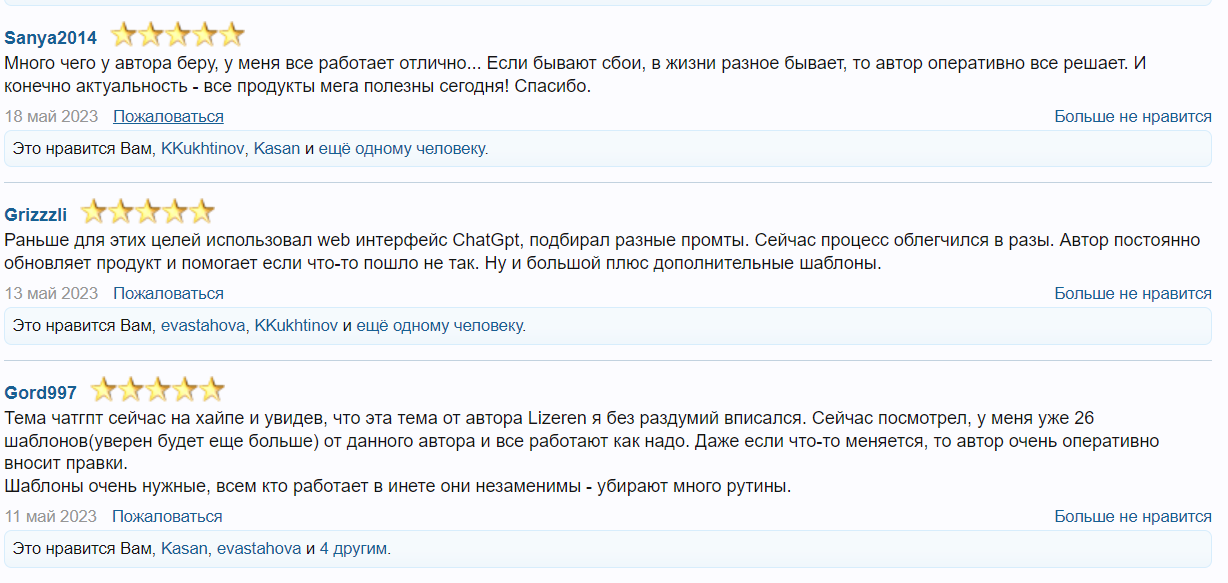Click the star rating beside Sanya2014
The height and width of the screenshot is (583, 1228).
[x=177, y=36]
